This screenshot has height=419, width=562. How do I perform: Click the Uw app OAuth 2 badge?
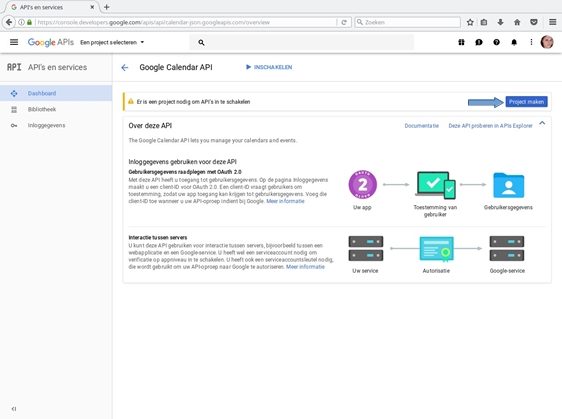(363, 185)
